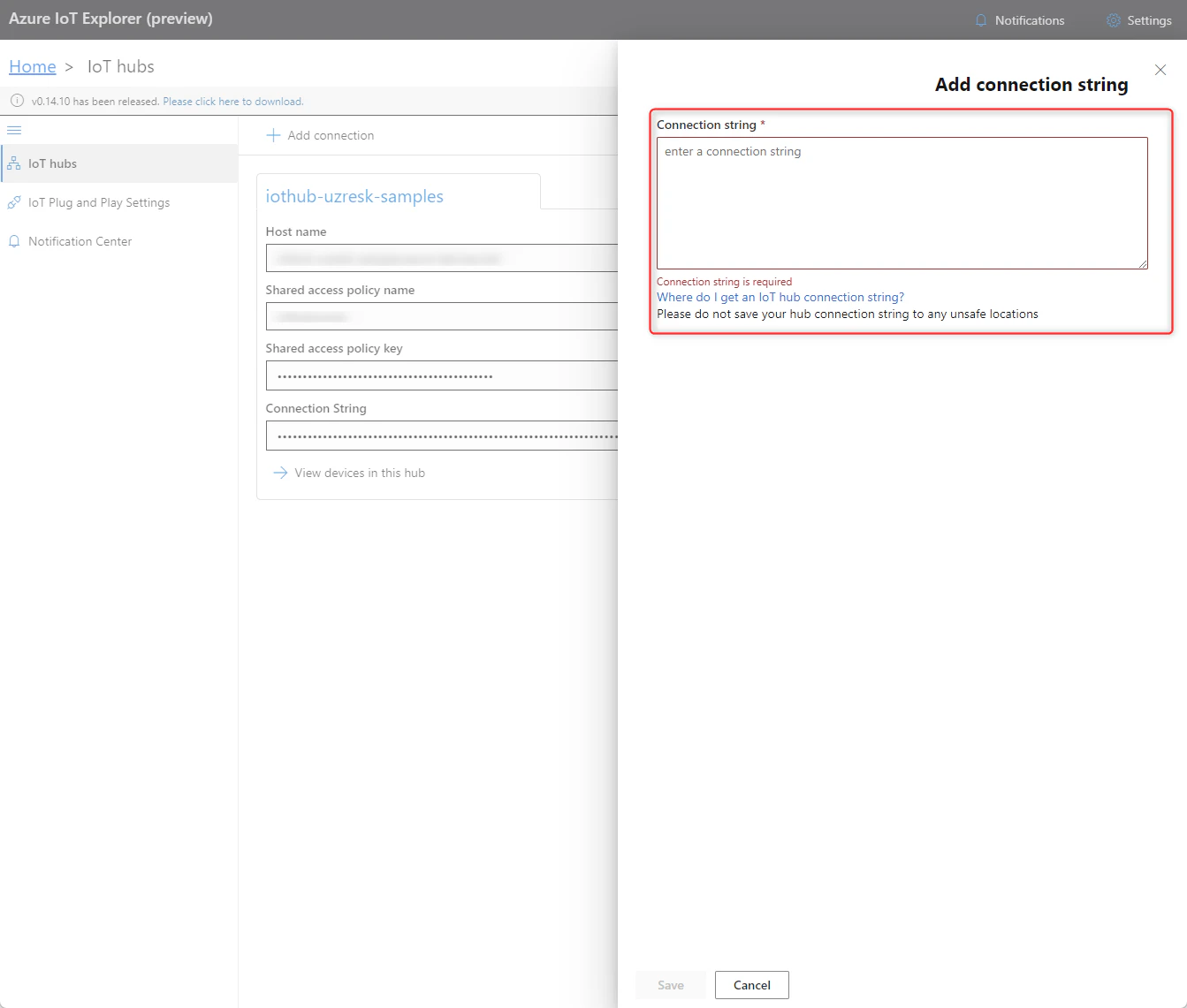The width and height of the screenshot is (1187, 1008).
Task: Click the 'Shared access policy name' label
Action: (340, 290)
